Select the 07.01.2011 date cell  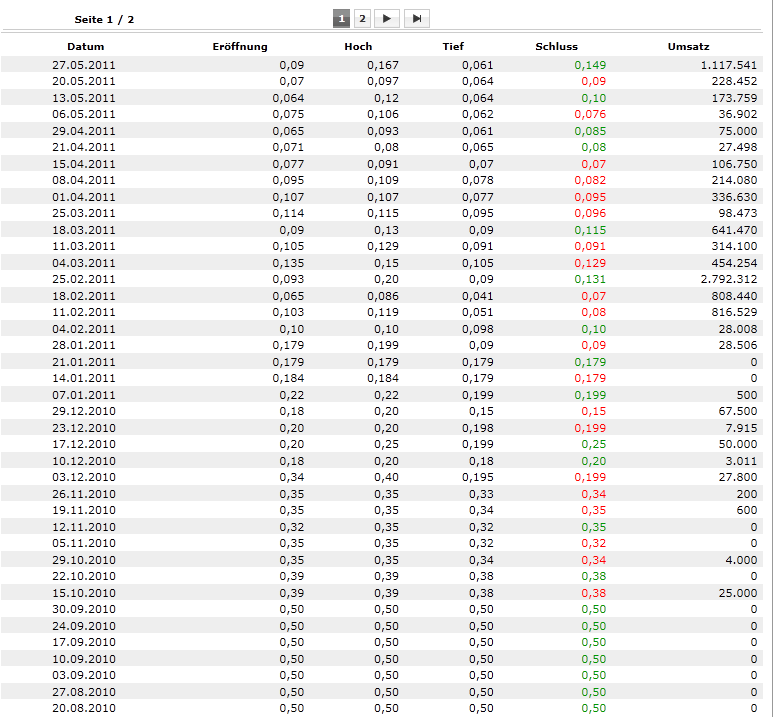[x=84, y=395]
